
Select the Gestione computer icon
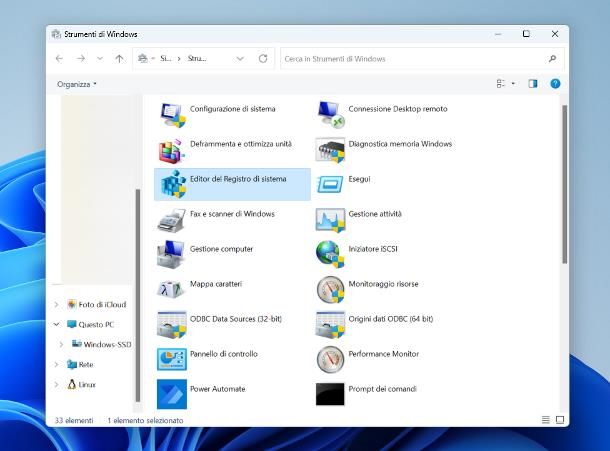click(x=171, y=254)
